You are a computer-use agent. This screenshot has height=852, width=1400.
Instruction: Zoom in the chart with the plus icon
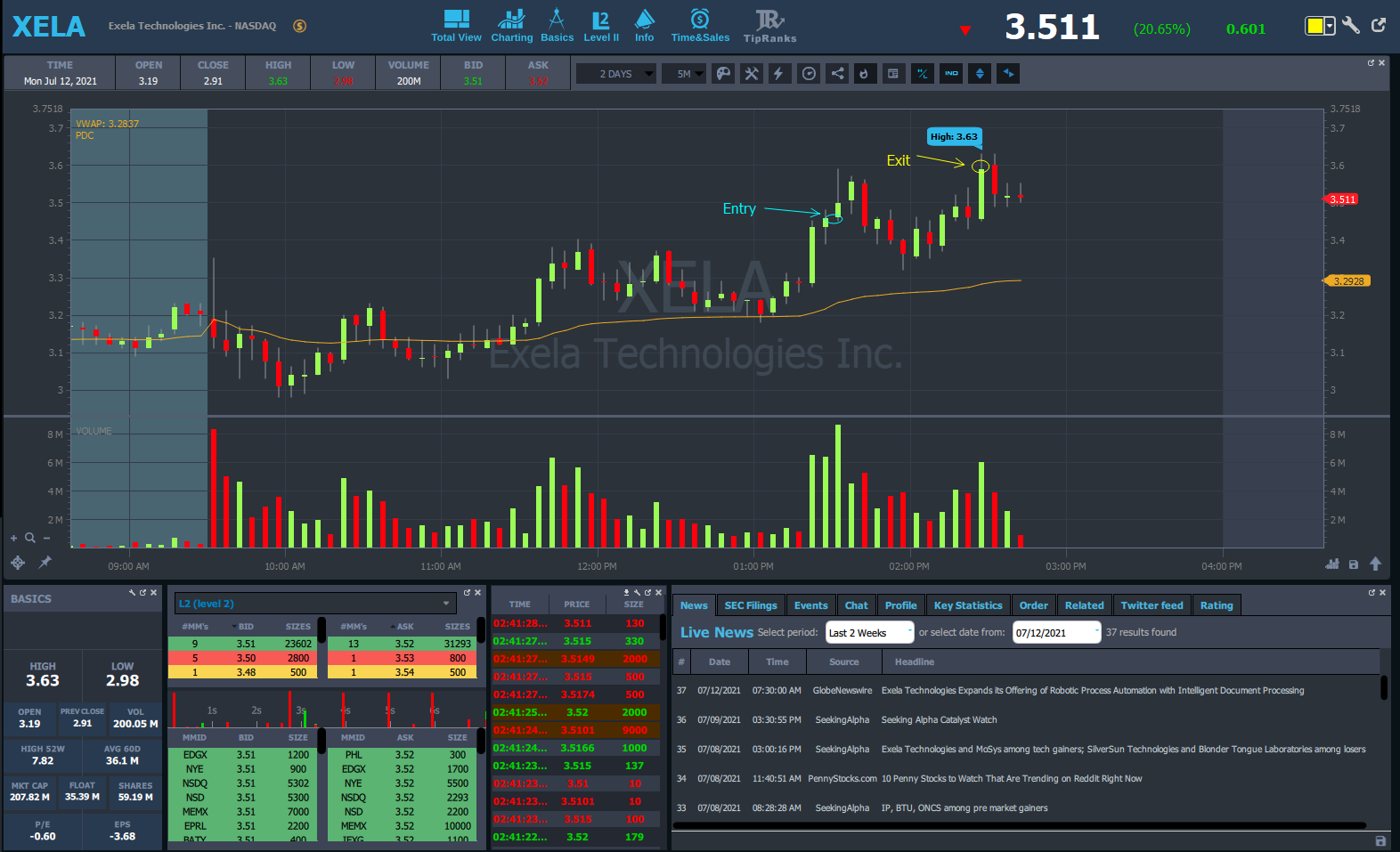[13, 539]
